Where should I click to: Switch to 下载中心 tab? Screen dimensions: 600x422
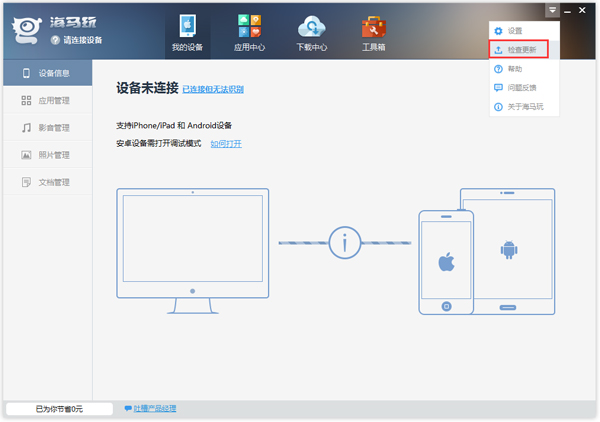(x=311, y=33)
